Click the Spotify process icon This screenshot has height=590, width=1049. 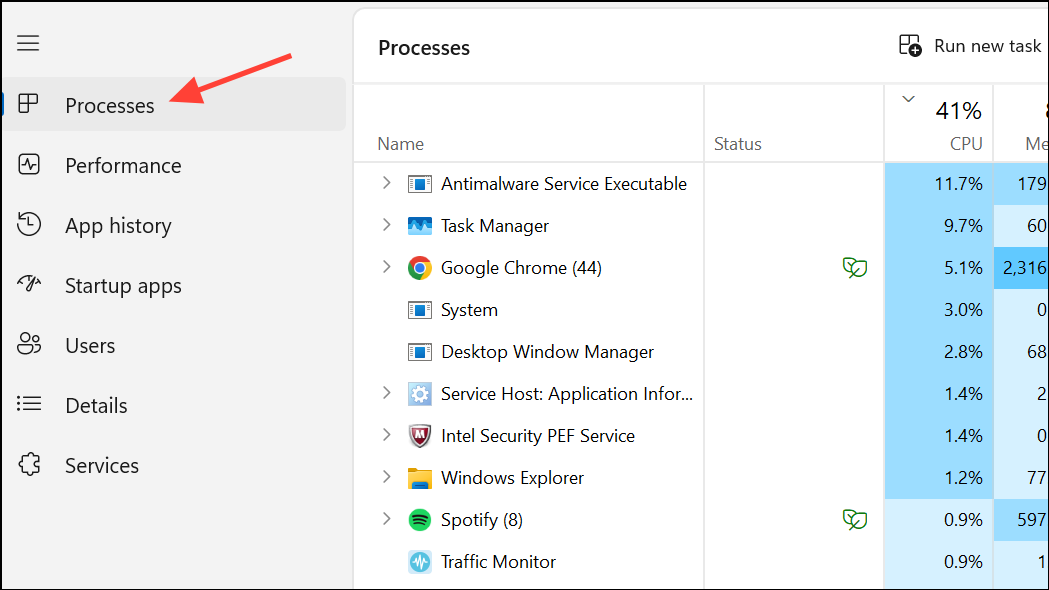420,520
